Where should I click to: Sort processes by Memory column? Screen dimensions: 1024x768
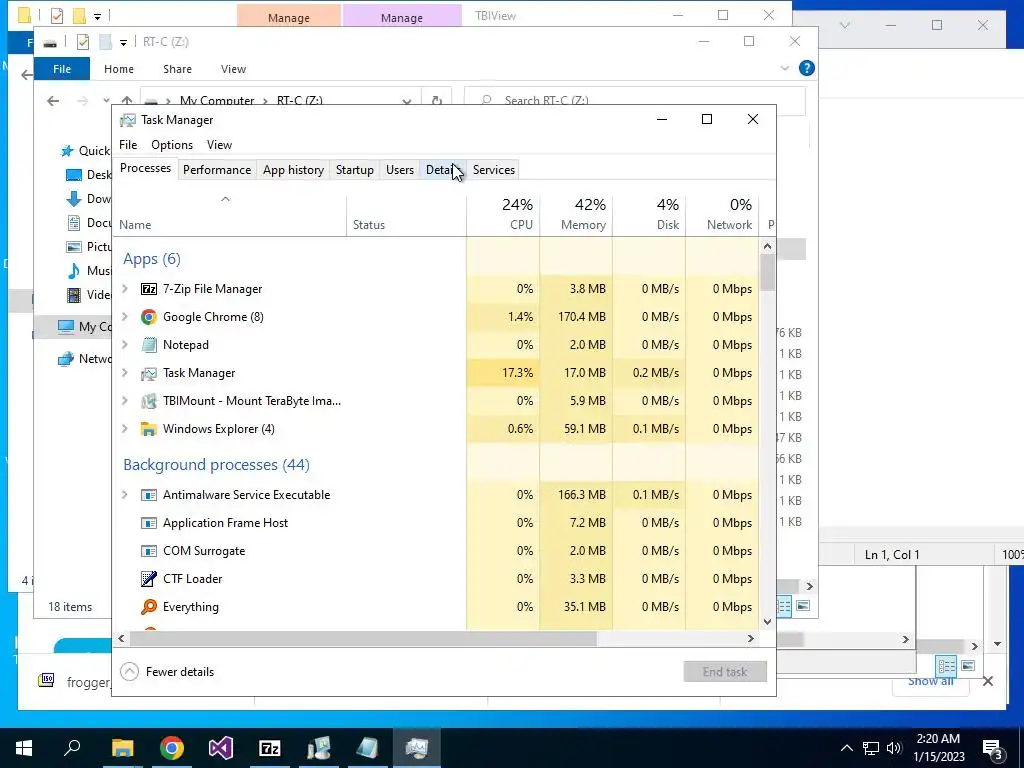click(x=577, y=214)
